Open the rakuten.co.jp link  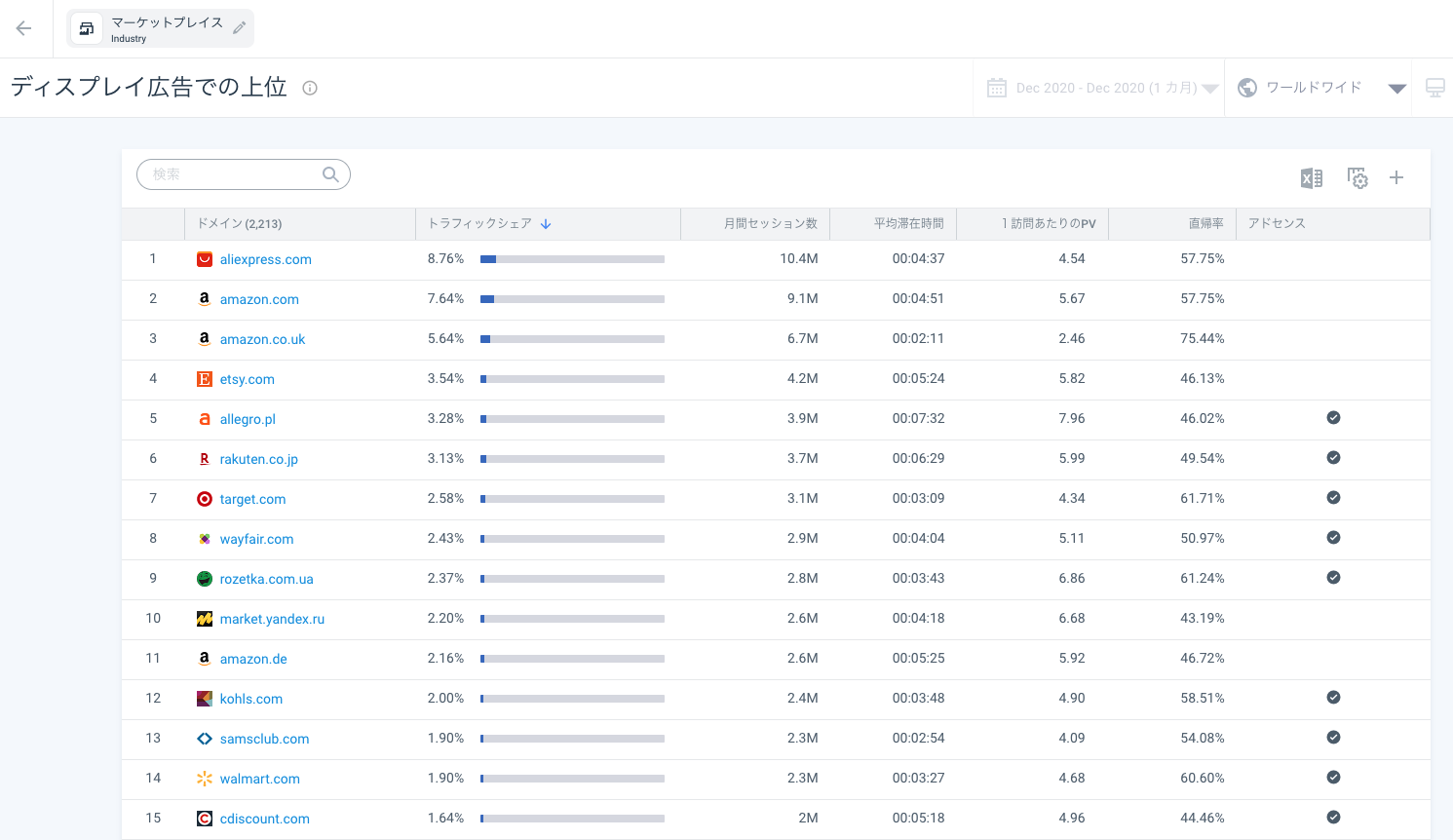[259, 459]
